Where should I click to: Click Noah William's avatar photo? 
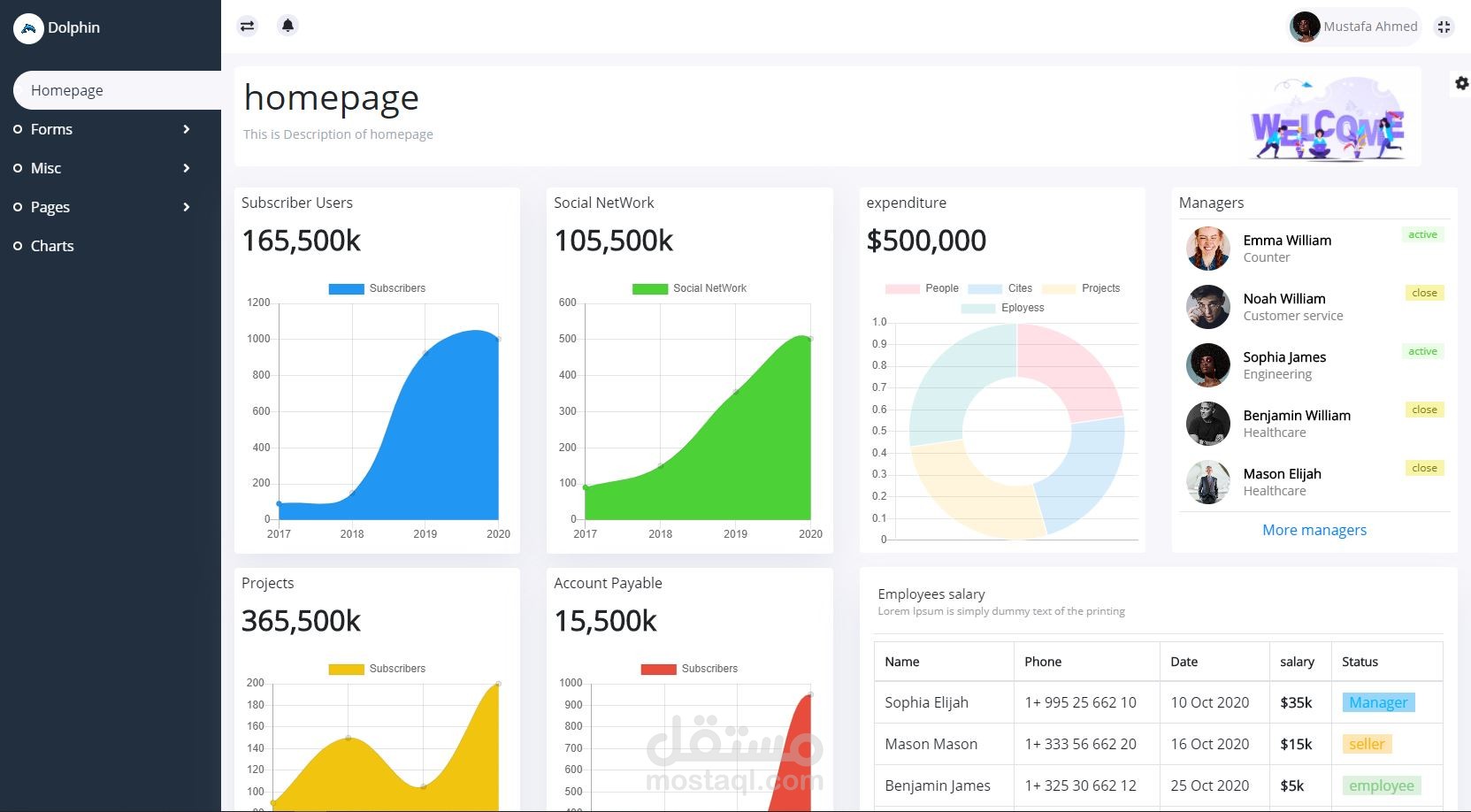[1208, 307]
